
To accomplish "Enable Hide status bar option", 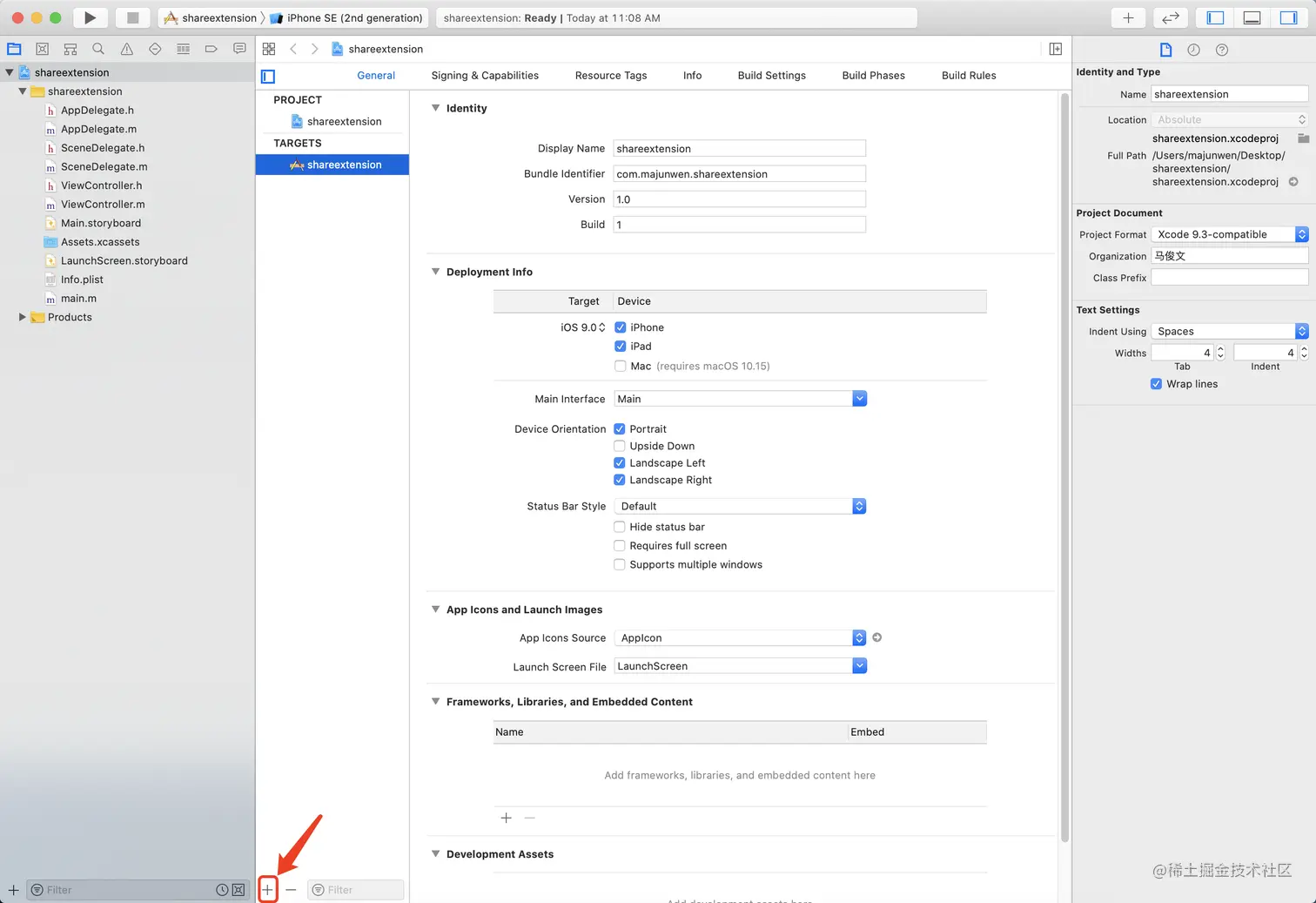I will pyautogui.click(x=620, y=527).
